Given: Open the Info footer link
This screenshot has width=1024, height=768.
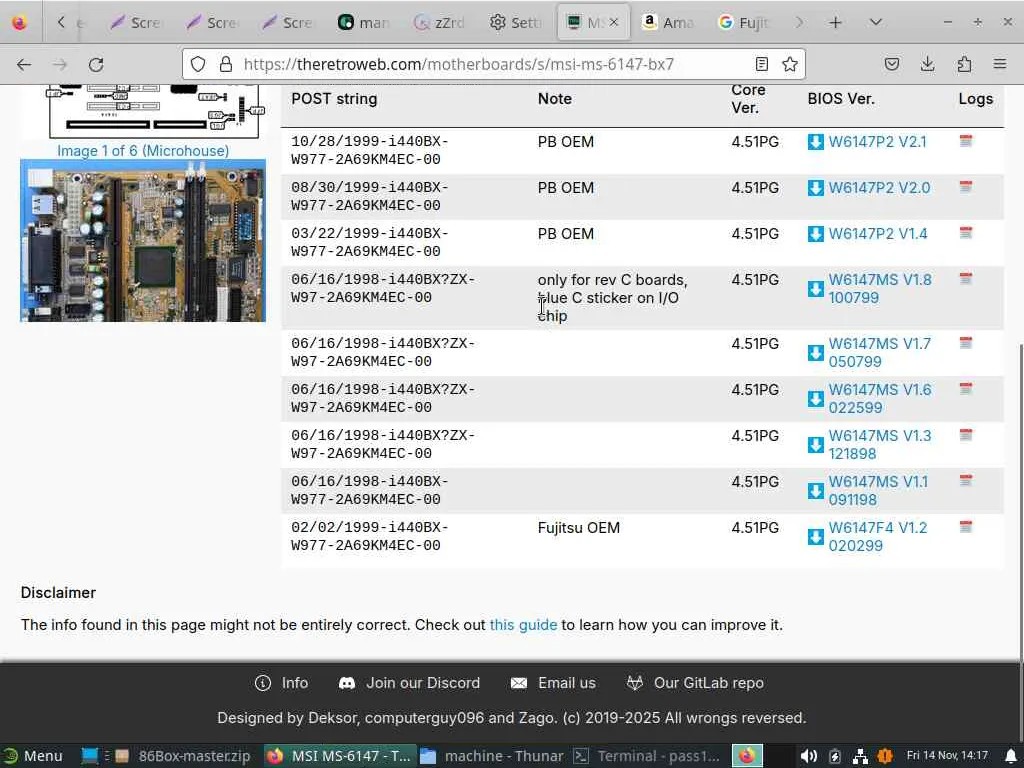Looking at the screenshot, I should (x=281, y=683).
